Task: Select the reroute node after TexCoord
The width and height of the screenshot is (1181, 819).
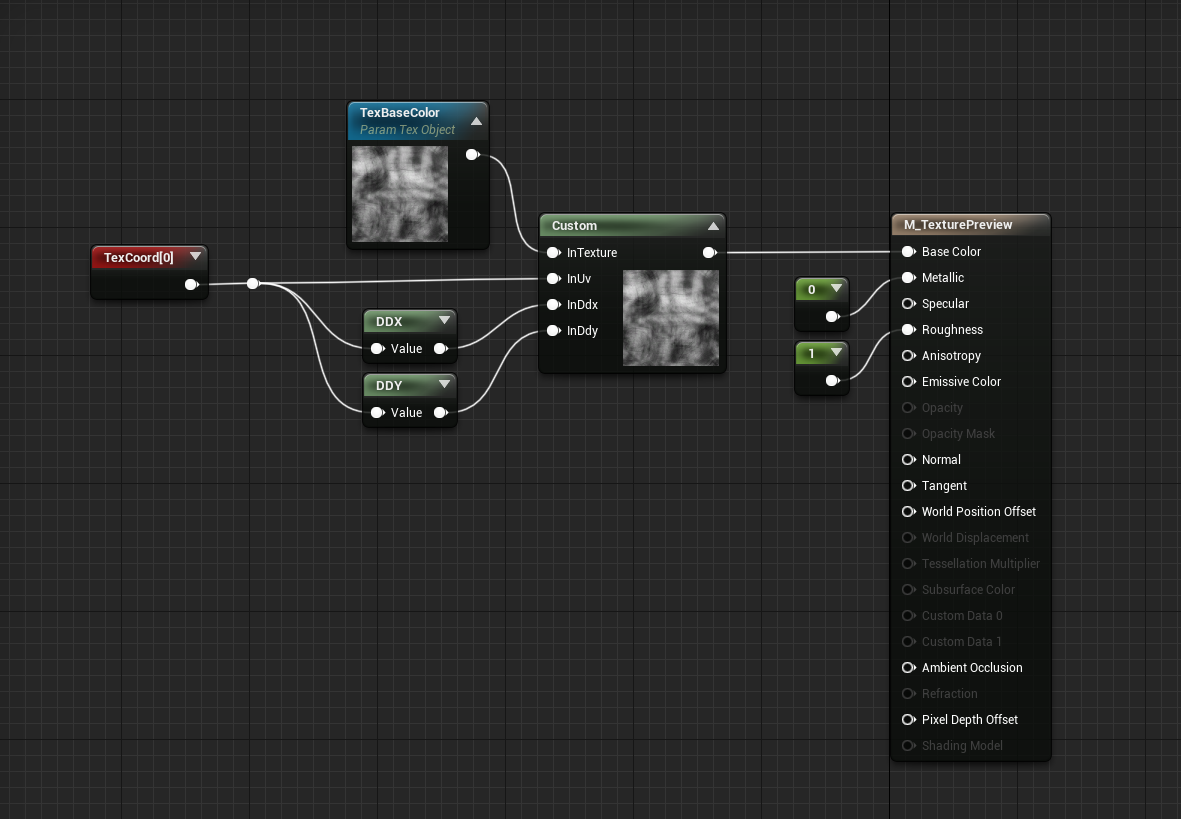Action: [x=253, y=283]
